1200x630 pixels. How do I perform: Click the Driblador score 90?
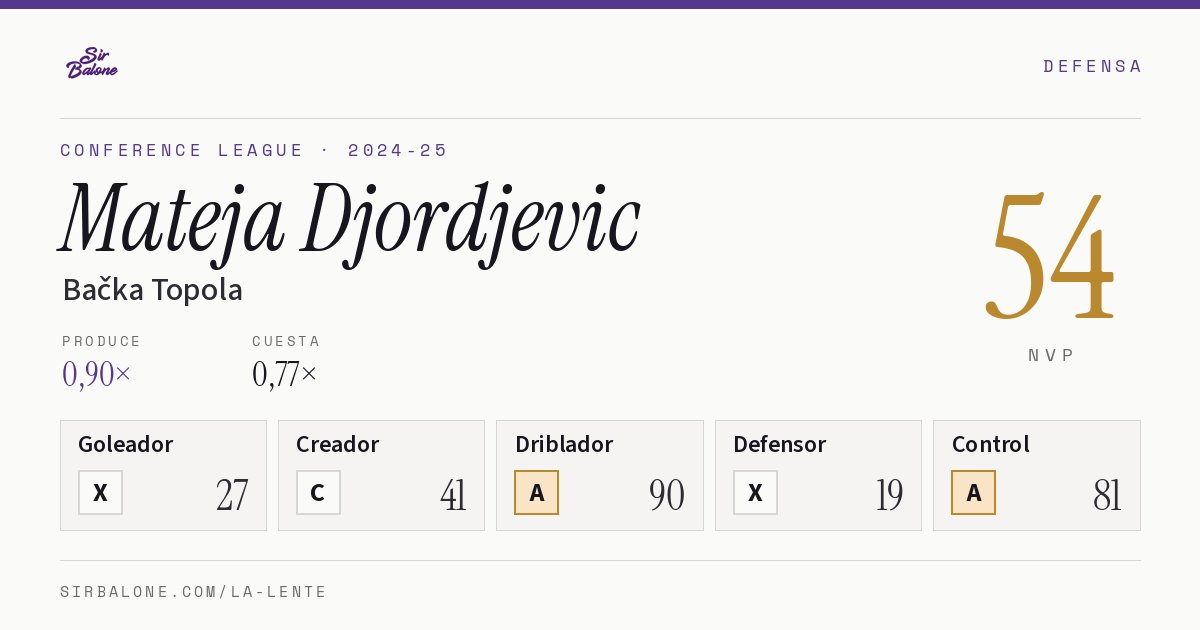pos(667,495)
